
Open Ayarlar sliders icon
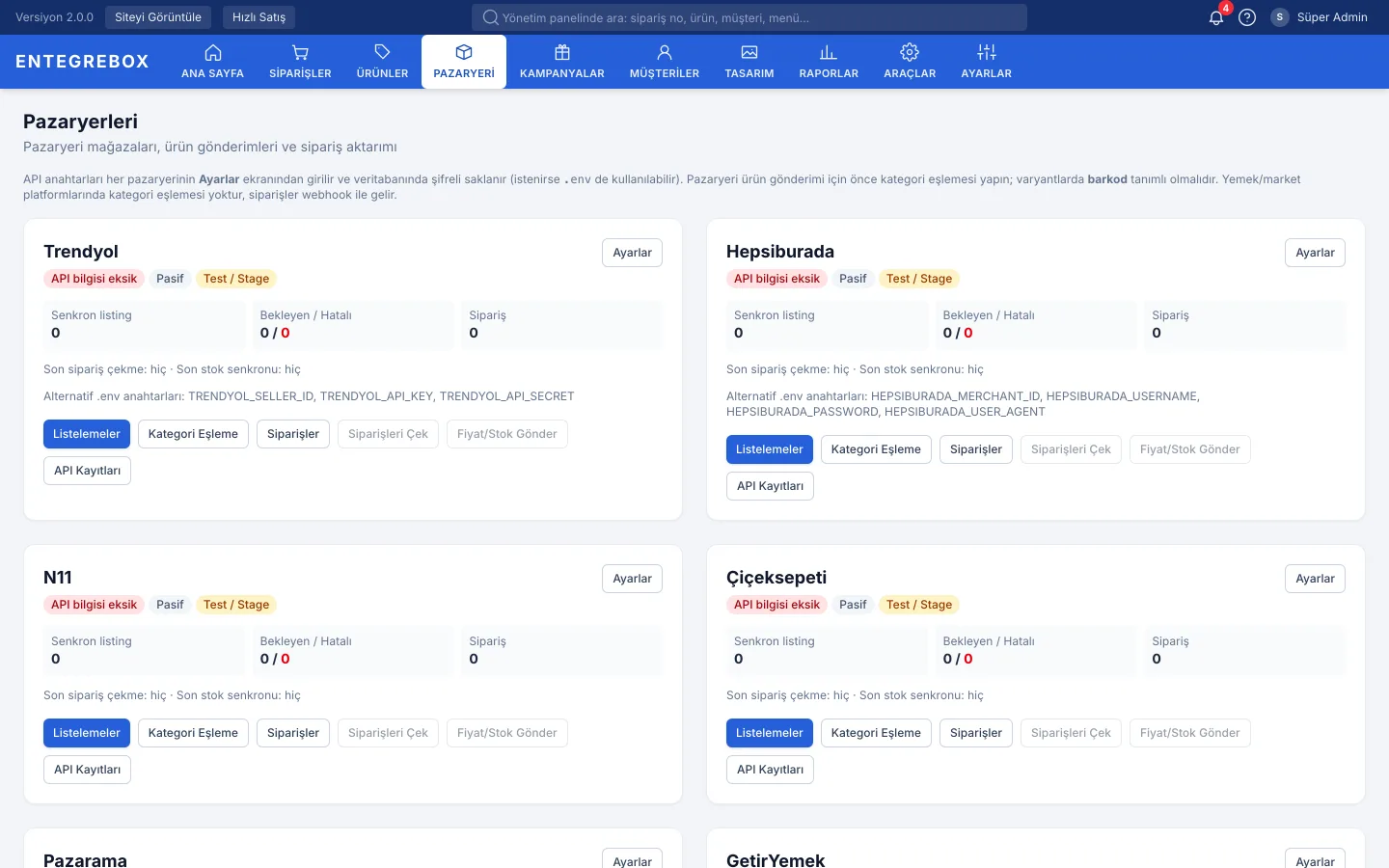pyautogui.click(x=987, y=52)
